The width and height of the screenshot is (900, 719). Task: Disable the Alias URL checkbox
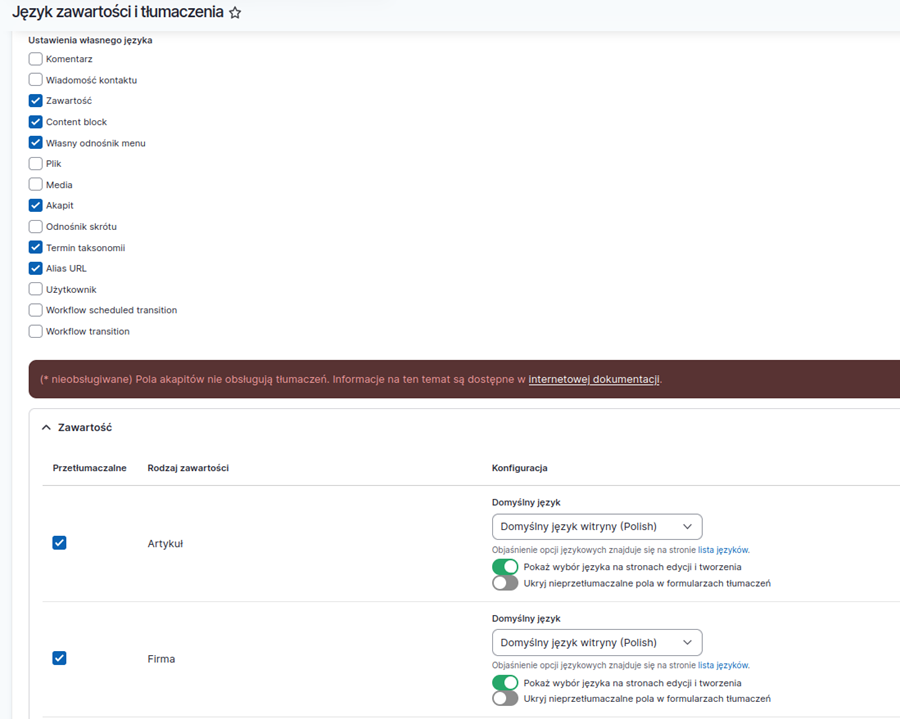click(36, 269)
